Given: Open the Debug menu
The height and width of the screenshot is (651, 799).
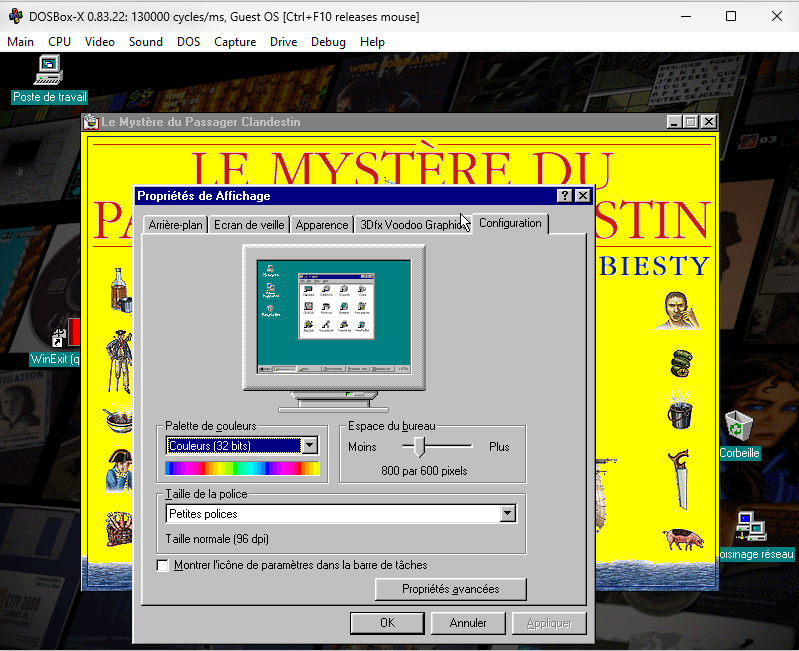Looking at the screenshot, I should click(328, 42).
